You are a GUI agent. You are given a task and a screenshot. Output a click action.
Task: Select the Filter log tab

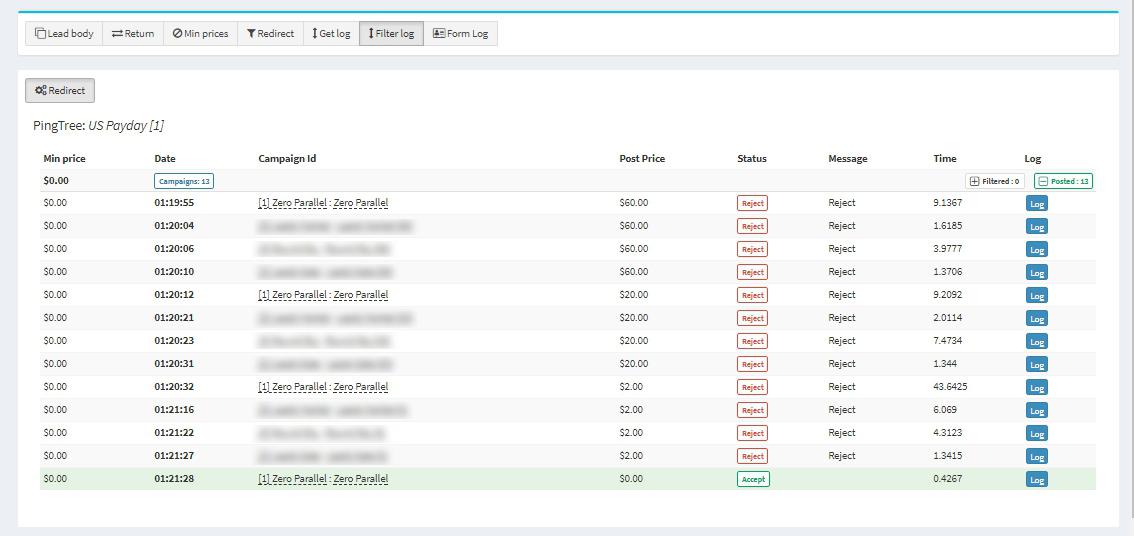coord(391,34)
